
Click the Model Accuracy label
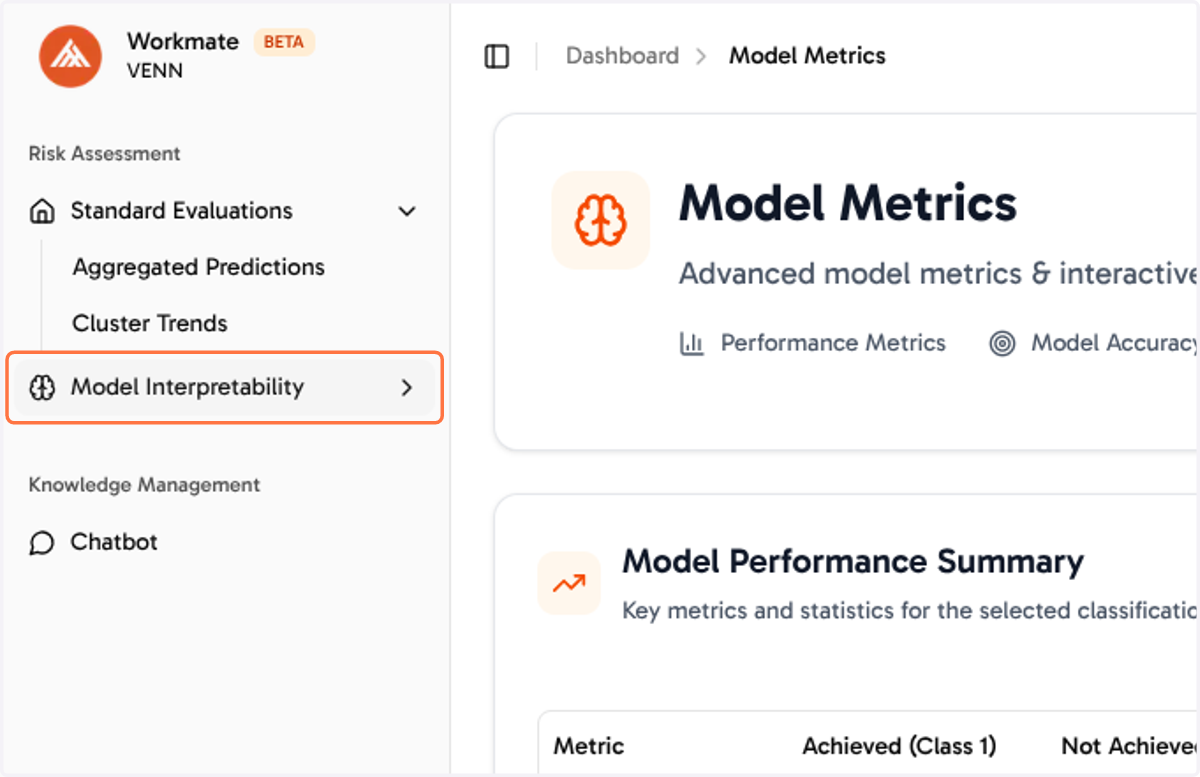1114,343
